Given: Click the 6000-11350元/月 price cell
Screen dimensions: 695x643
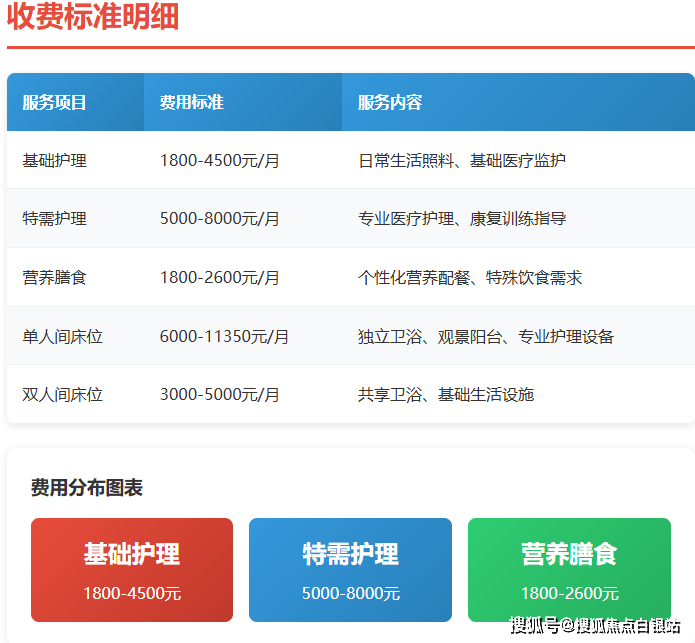Looking at the screenshot, I should [x=224, y=336].
